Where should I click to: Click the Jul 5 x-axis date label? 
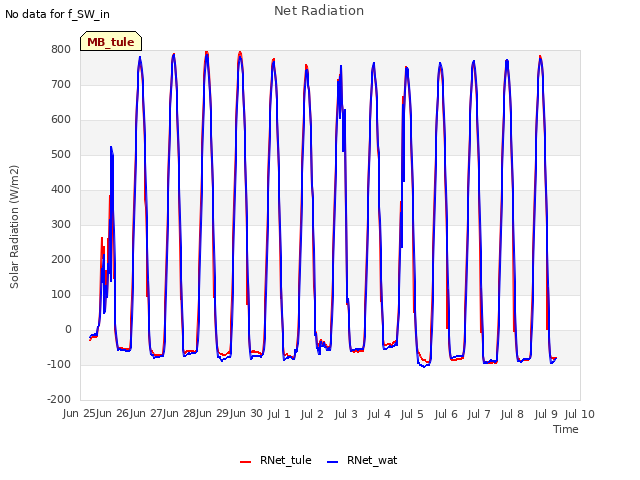[412, 415]
